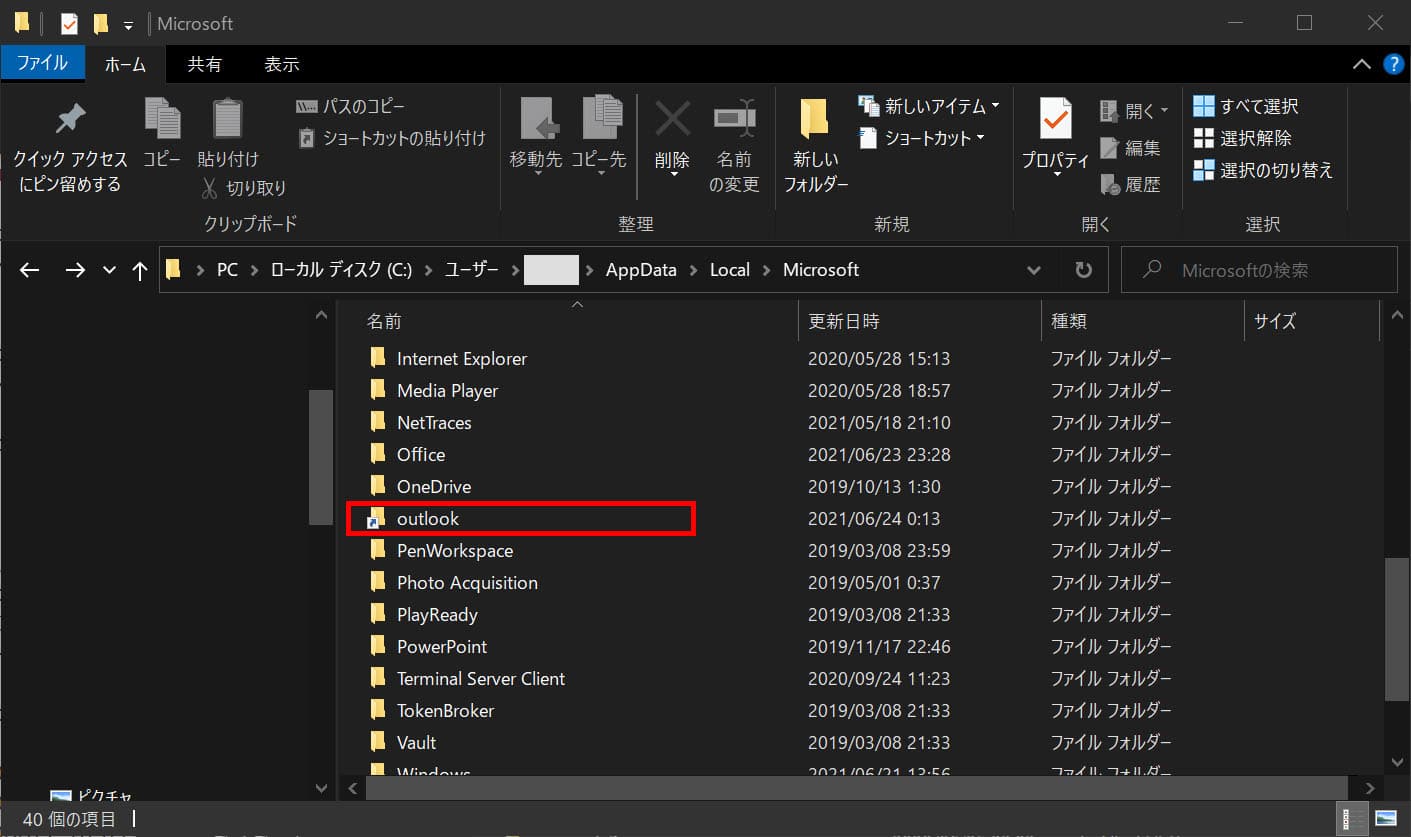Click the Rename (名前の変更) icon
The height and width of the screenshot is (837, 1411).
(x=734, y=119)
